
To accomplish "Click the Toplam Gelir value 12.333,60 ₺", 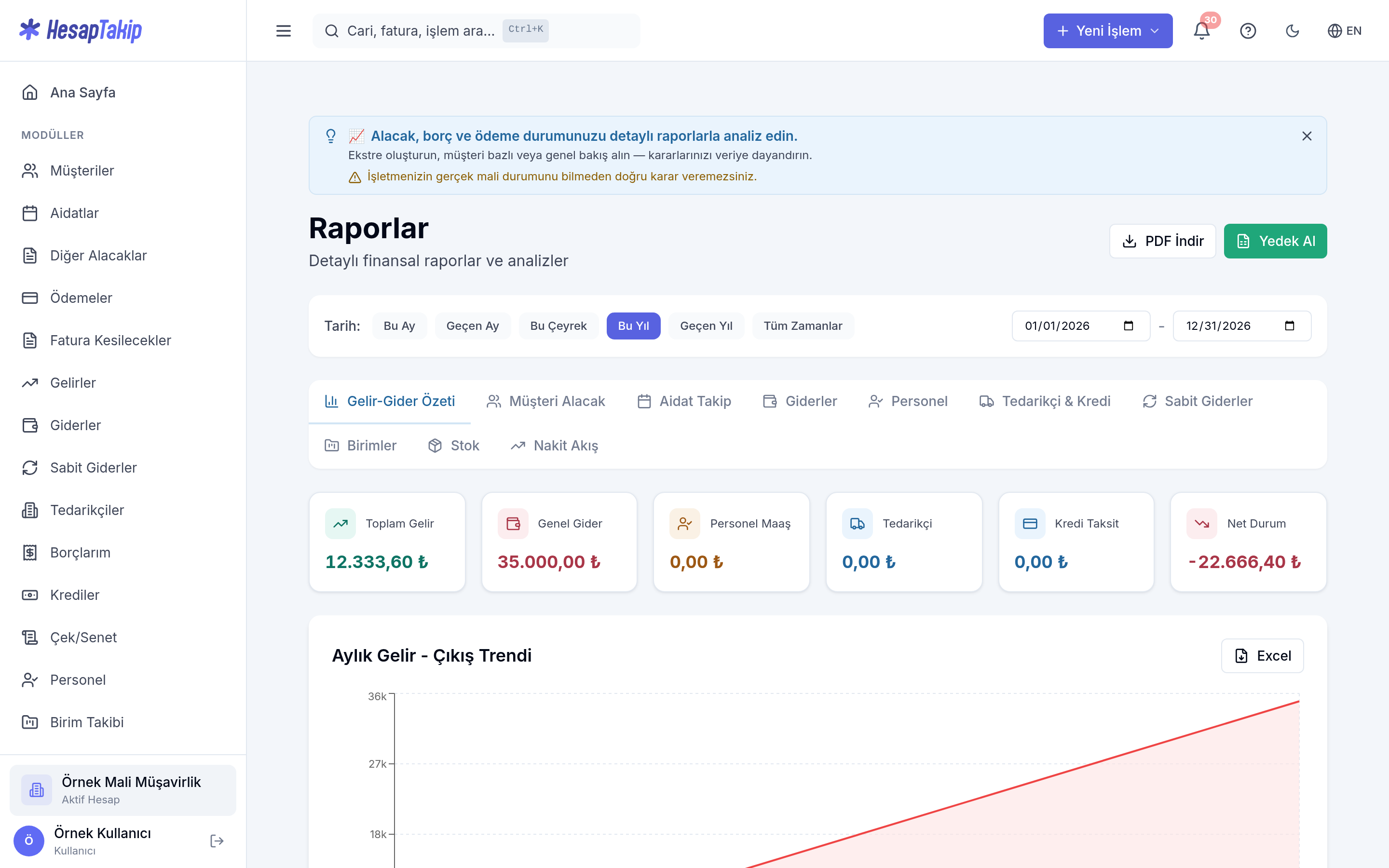I will [x=377, y=562].
